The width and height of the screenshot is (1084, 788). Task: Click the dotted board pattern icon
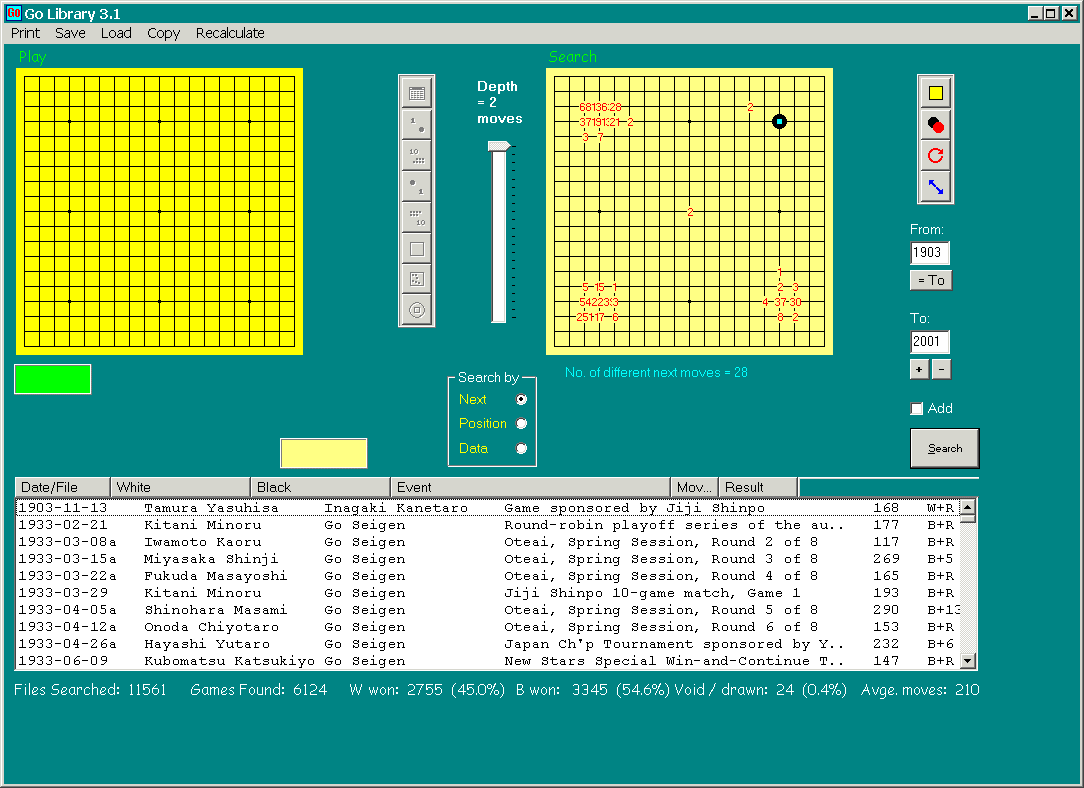(x=417, y=279)
